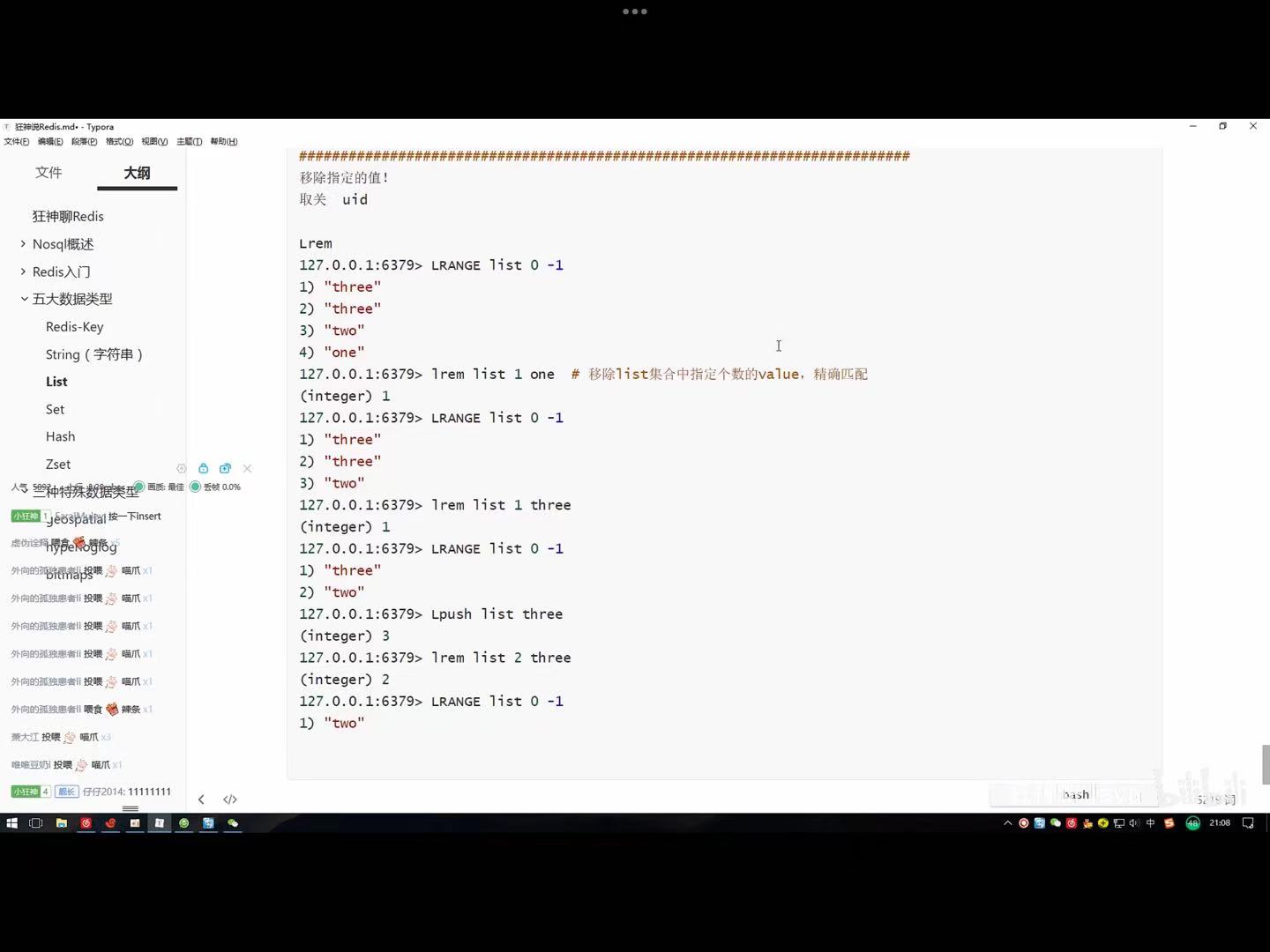Grab the overlay resize handle bars
The height and width of the screenshot is (952, 1270).
click(130, 808)
